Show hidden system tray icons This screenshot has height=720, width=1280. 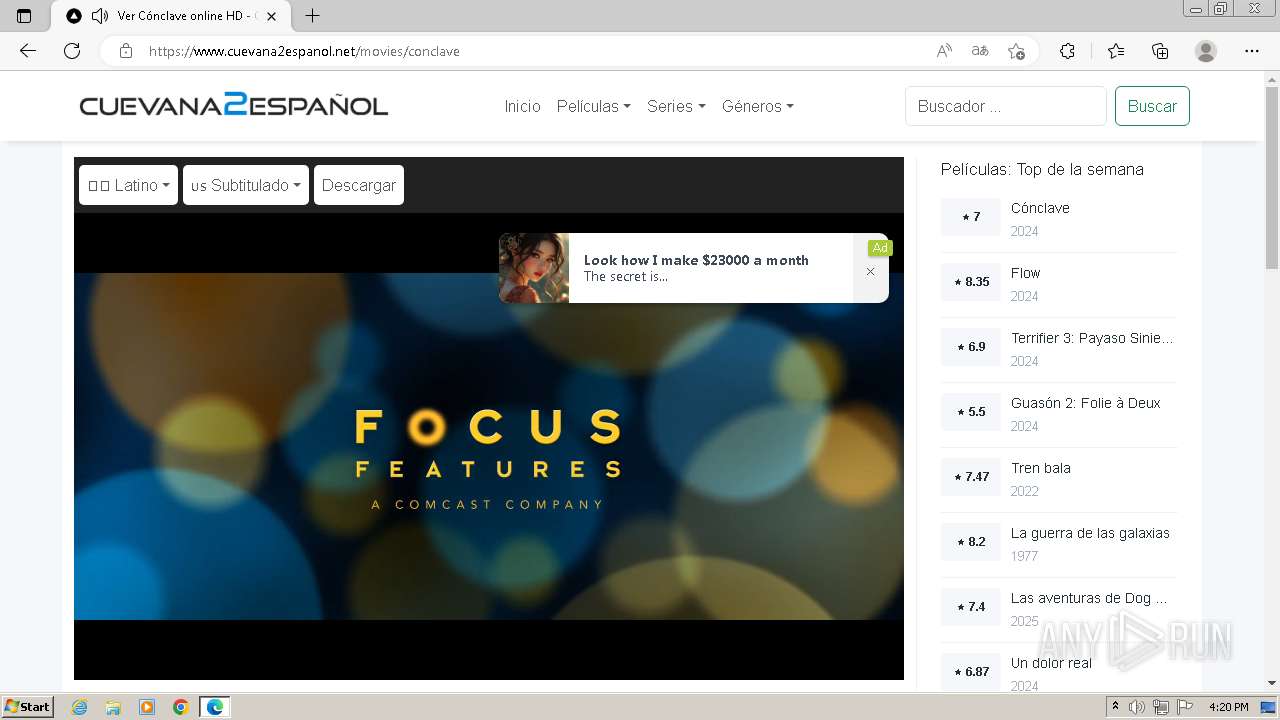pyautogui.click(x=1116, y=707)
